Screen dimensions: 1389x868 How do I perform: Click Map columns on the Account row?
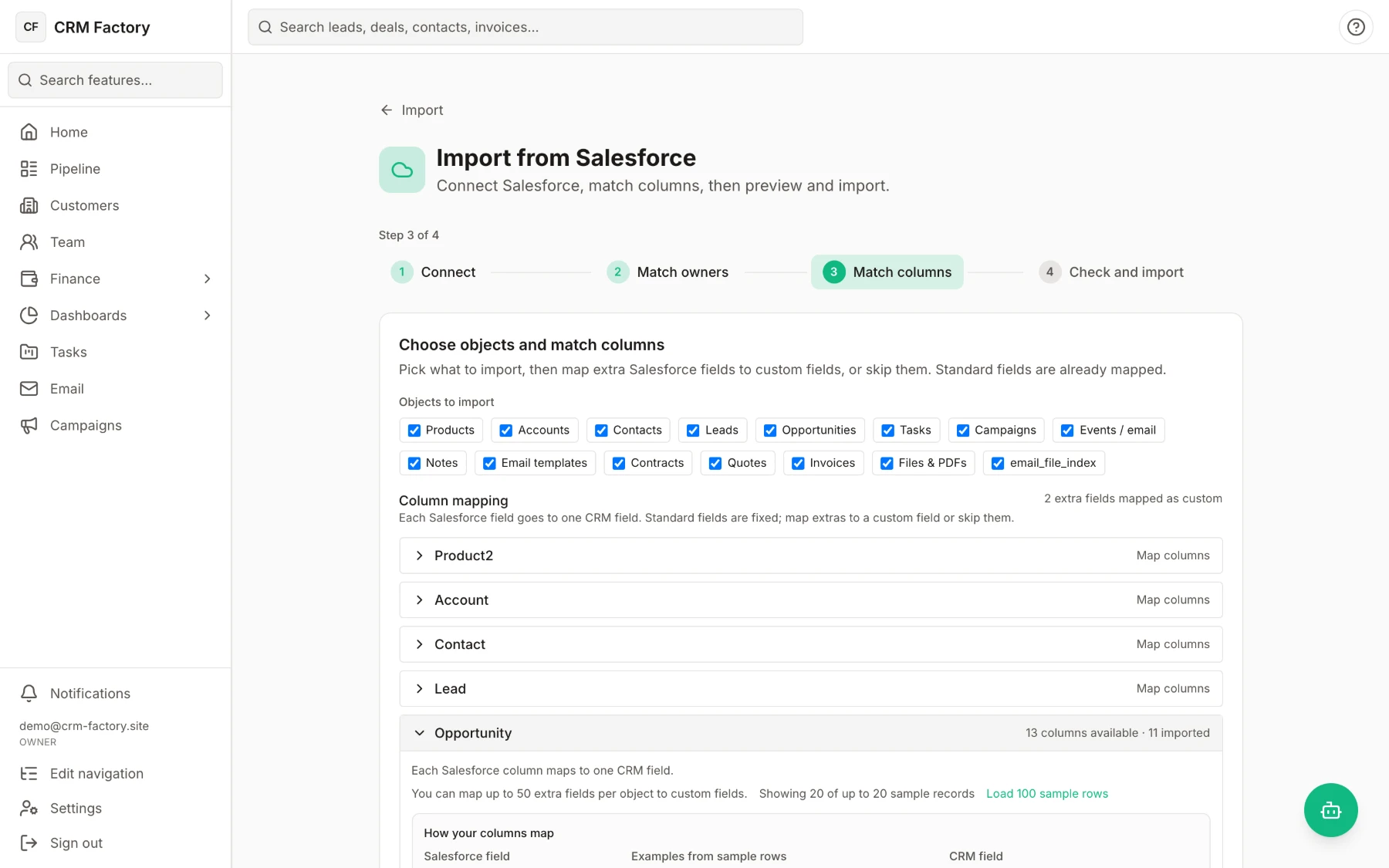pyautogui.click(x=1173, y=600)
